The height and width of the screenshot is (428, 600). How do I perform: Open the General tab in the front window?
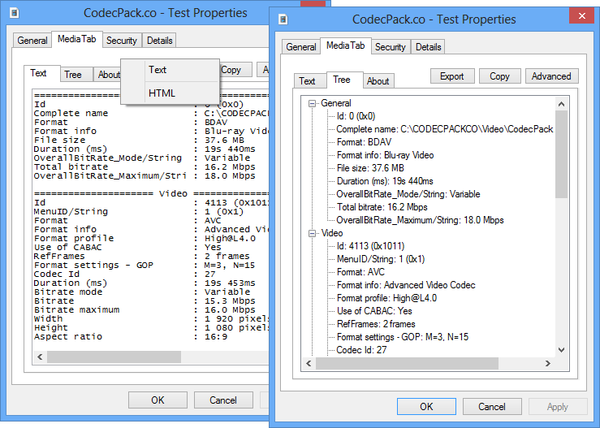click(301, 47)
